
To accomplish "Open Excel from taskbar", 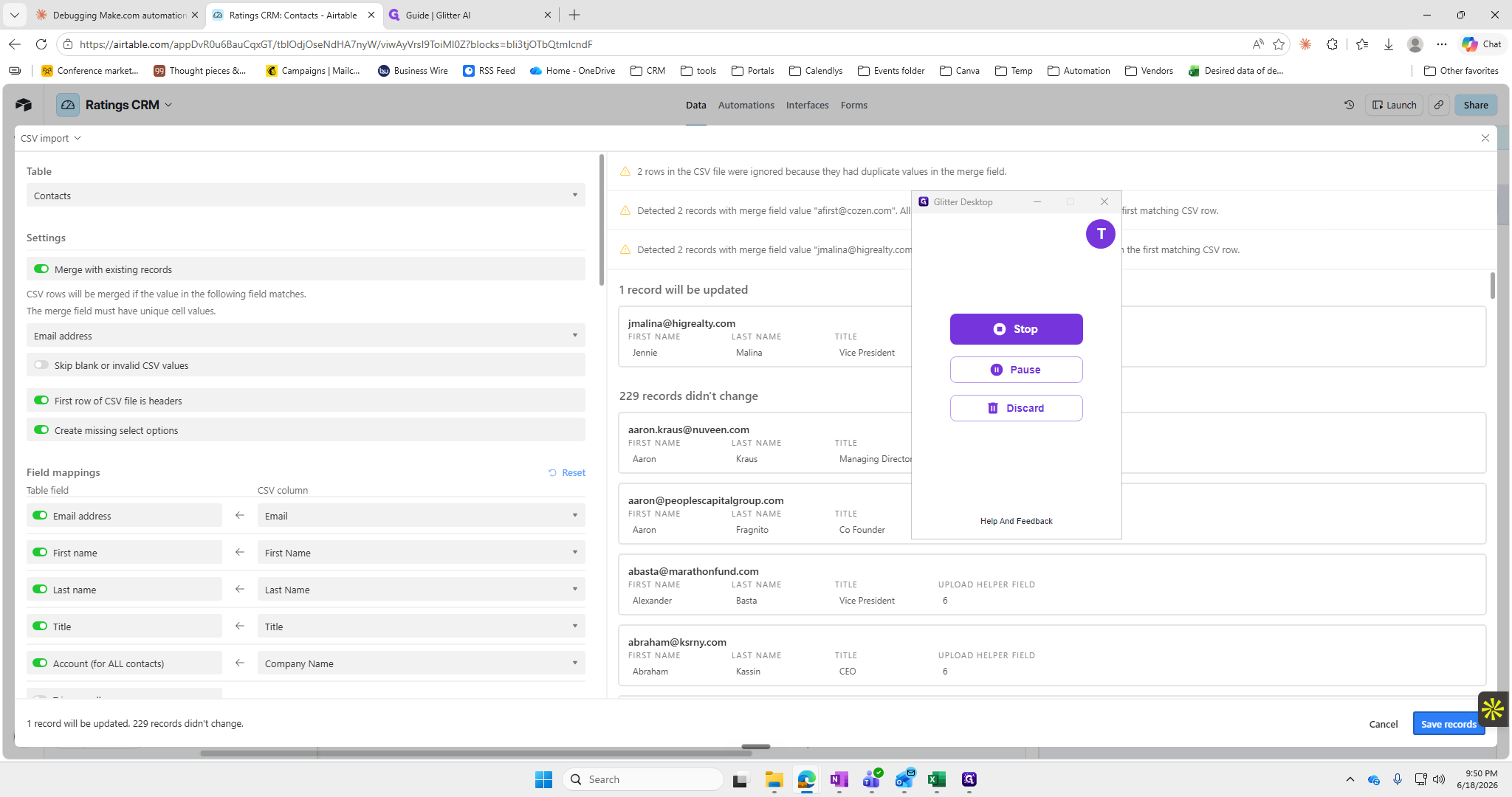I will [937, 779].
